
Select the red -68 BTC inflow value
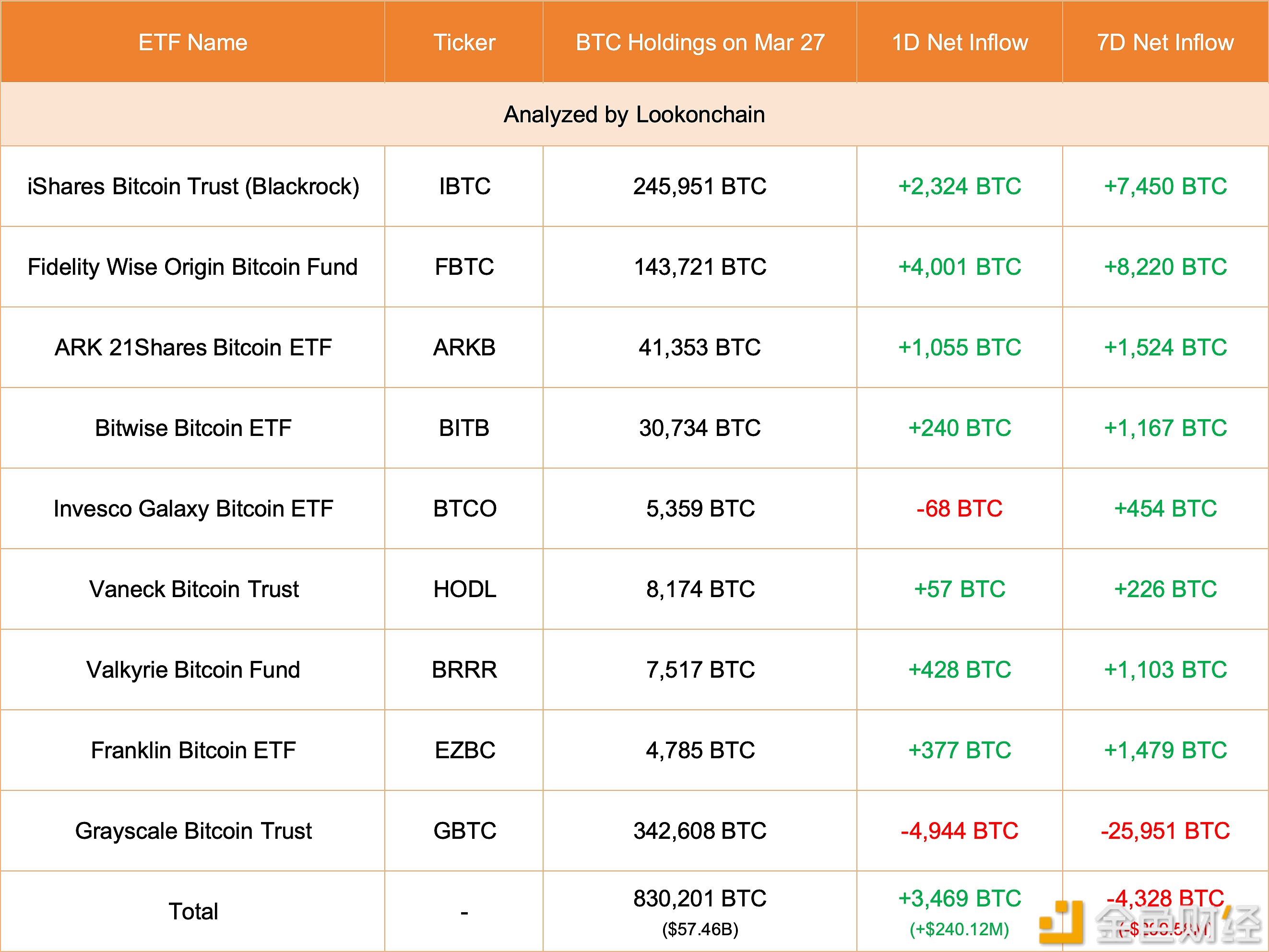pyautogui.click(x=959, y=509)
